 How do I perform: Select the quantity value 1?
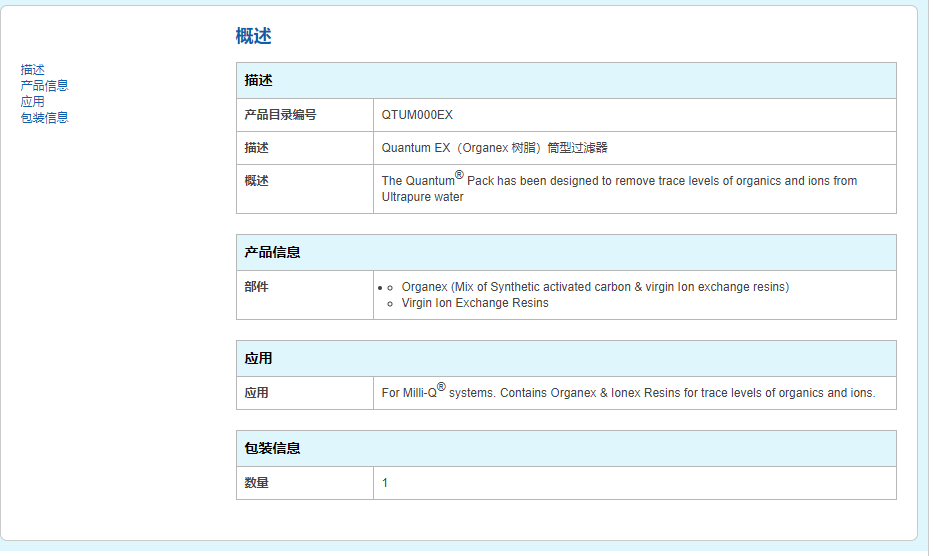[x=385, y=483]
